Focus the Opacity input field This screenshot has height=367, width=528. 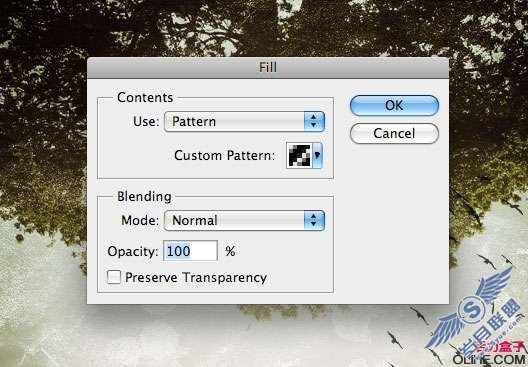click(x=191, y=251)
